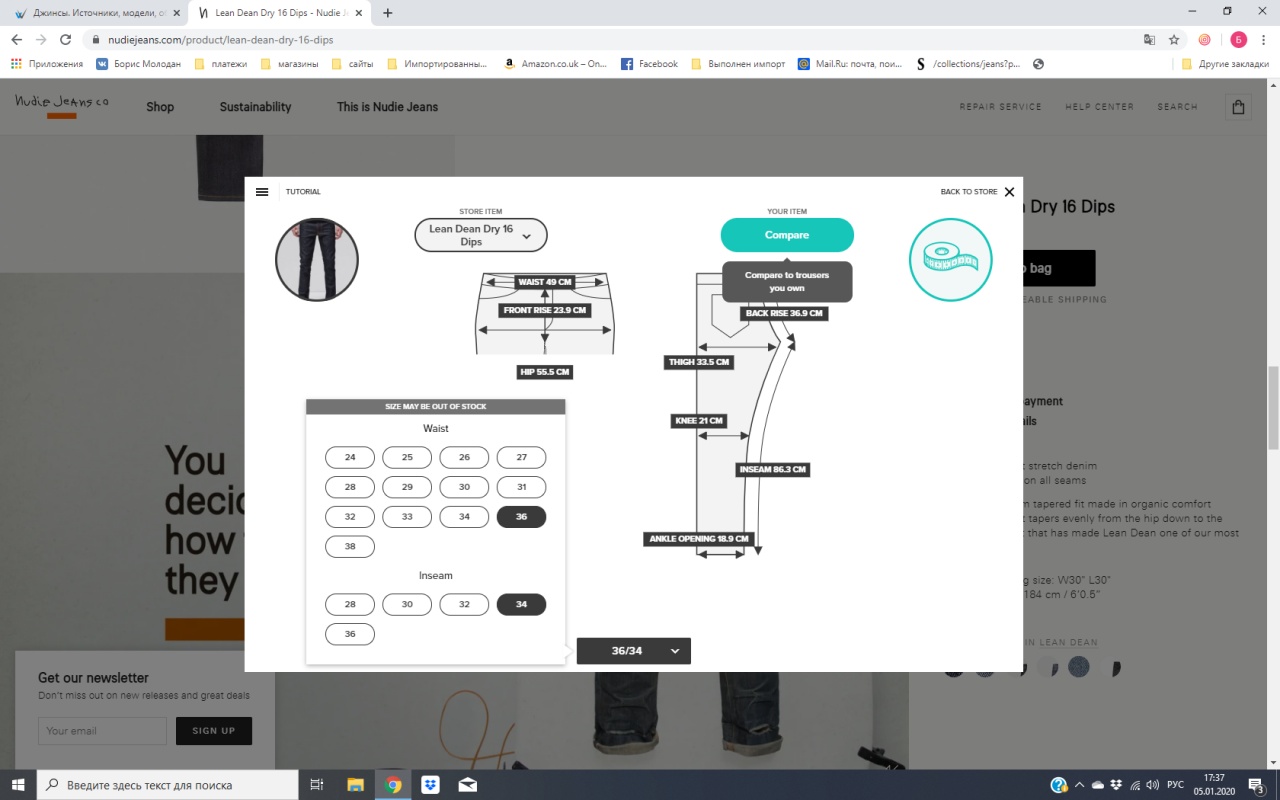Click the page vertical scrollbar thumb
Image resolution: width=1280 pixels, height=800 pixels.
click(x=1273, y=408)
